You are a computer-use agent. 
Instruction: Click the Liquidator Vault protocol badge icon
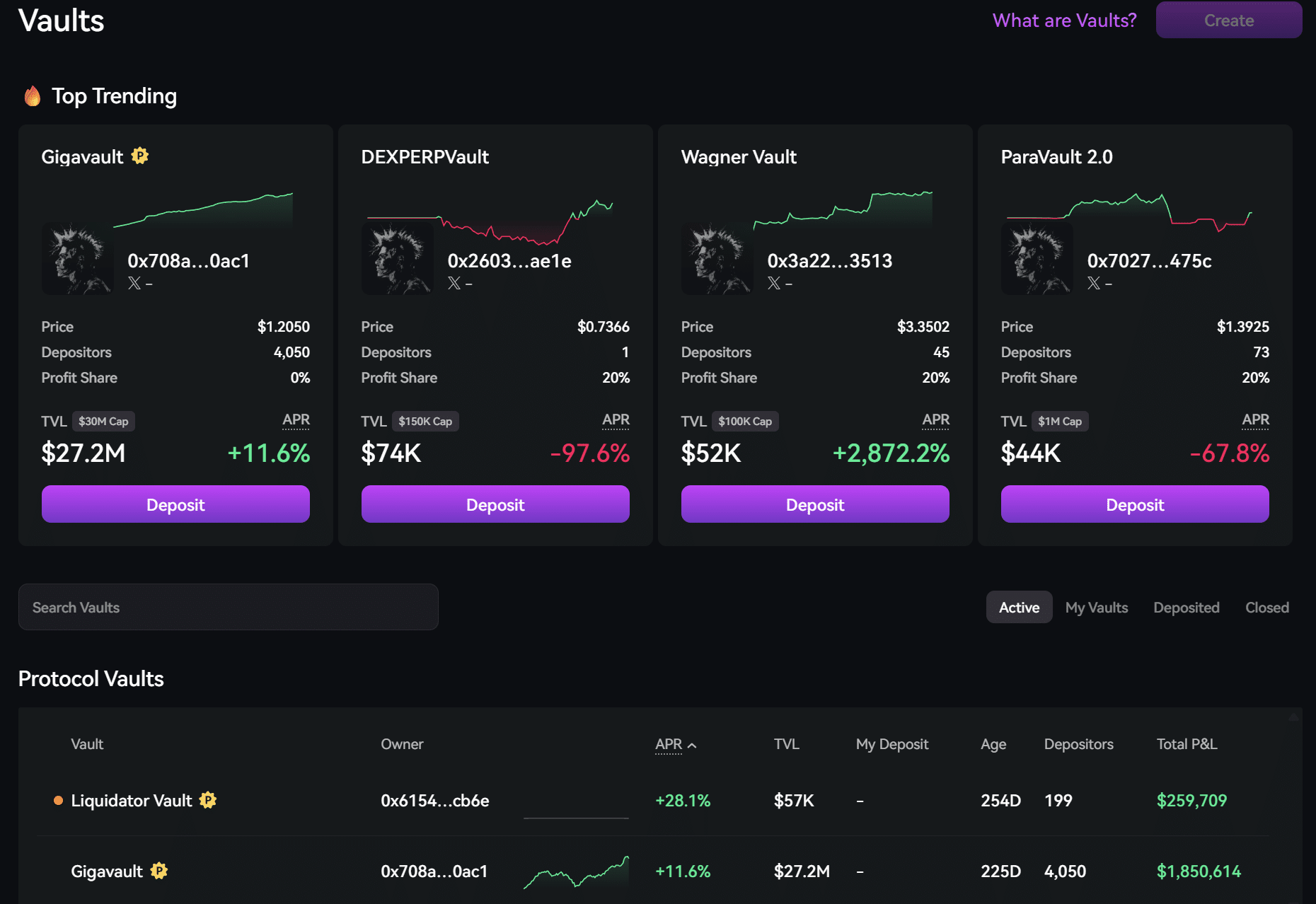pyautogui.click(x=208, y=800)
